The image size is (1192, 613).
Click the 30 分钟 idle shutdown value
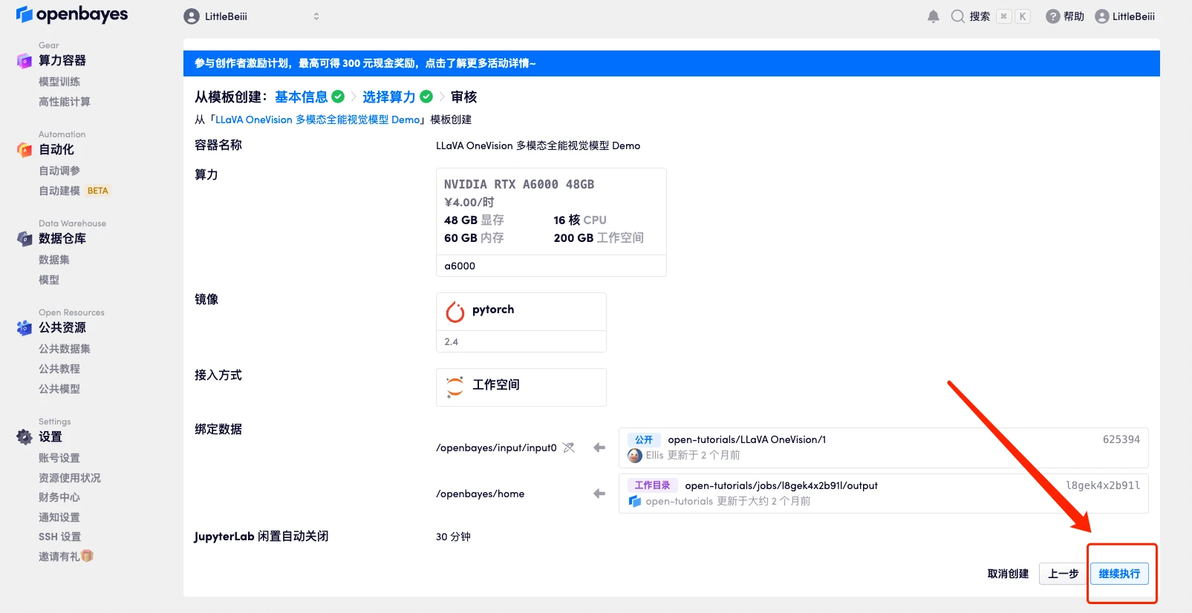point(453,537)
